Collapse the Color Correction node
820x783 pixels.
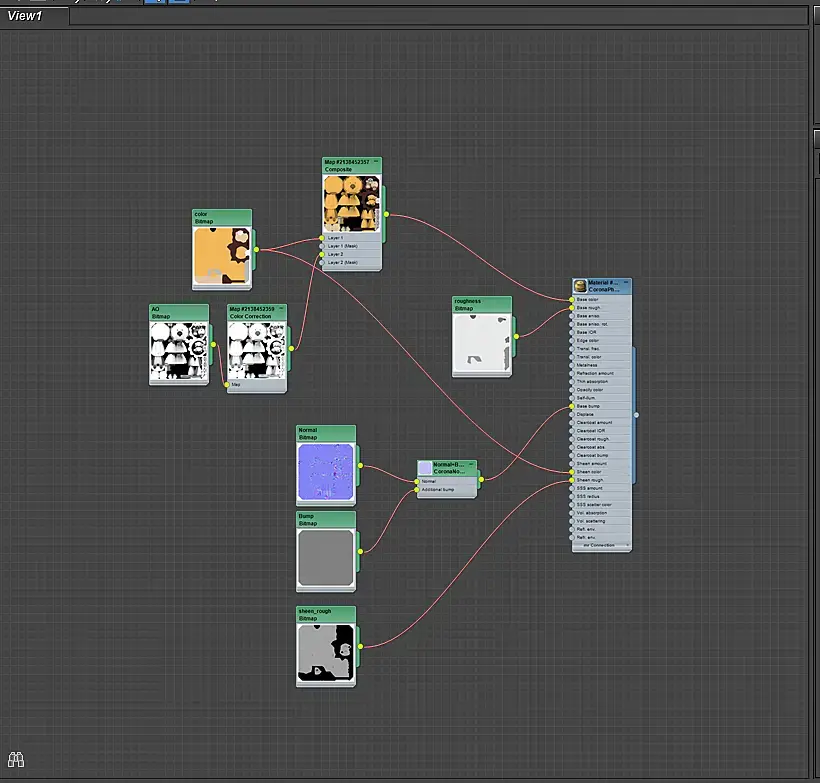coord(281,309)
